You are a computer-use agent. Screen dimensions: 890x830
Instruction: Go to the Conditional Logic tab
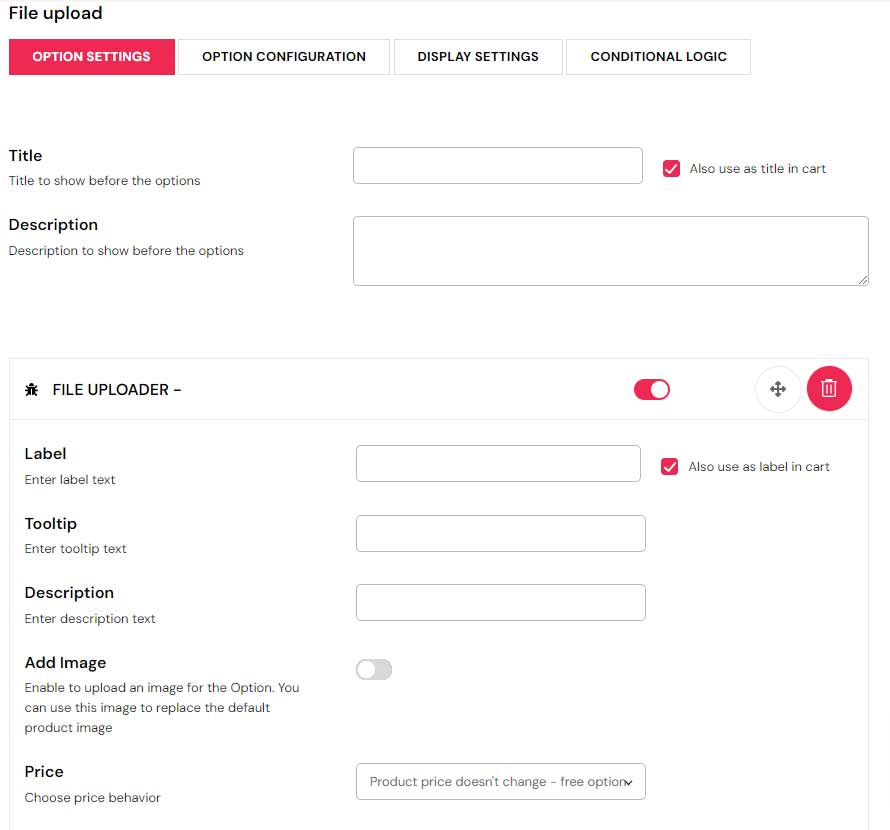pyautogui.click(x=658, y=57)
